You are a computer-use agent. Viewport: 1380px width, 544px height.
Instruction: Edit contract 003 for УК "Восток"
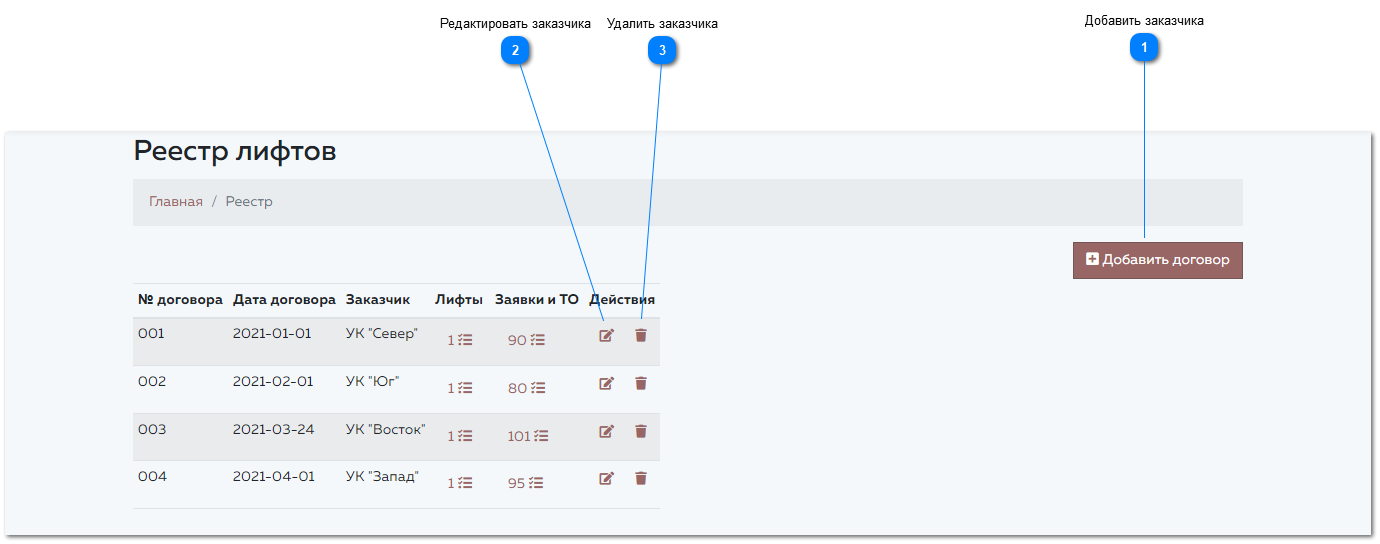606,431
